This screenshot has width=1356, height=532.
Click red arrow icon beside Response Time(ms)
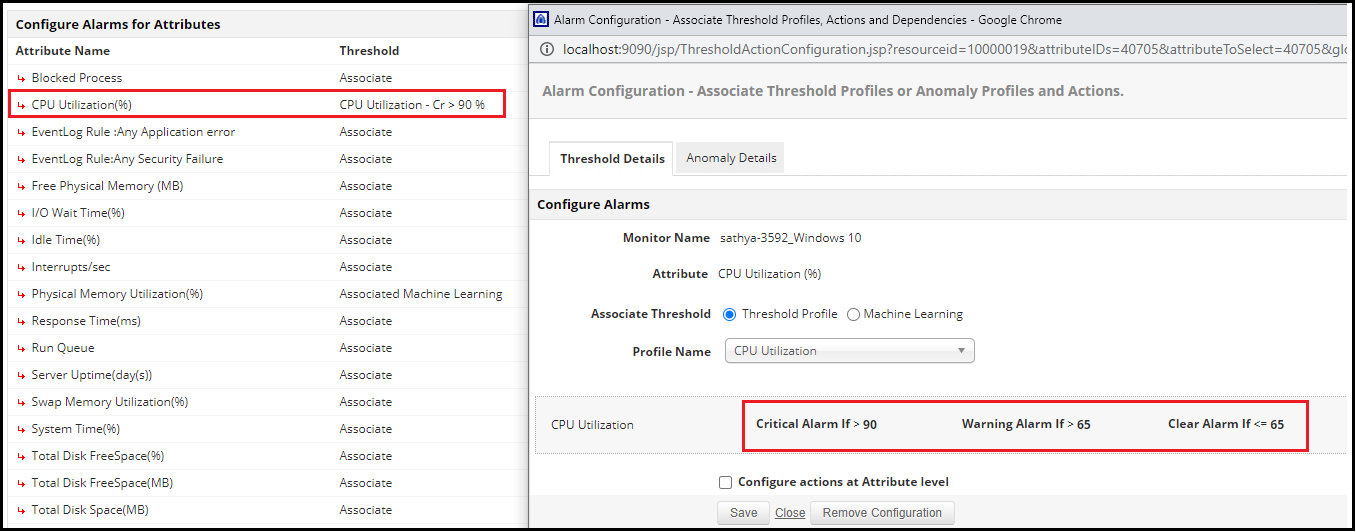pyautogui.click(x=21, y=321)
